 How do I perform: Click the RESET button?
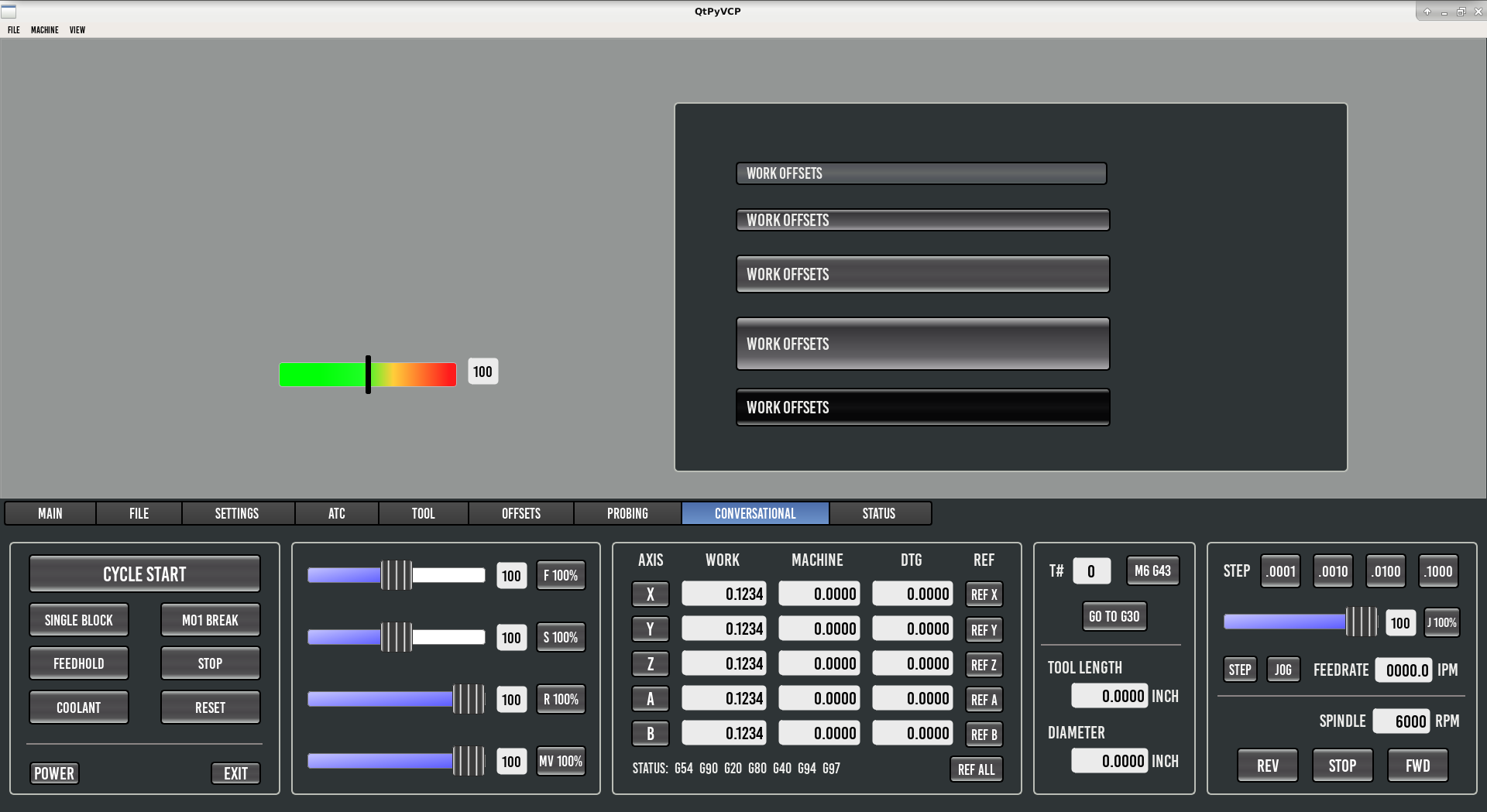211,708
